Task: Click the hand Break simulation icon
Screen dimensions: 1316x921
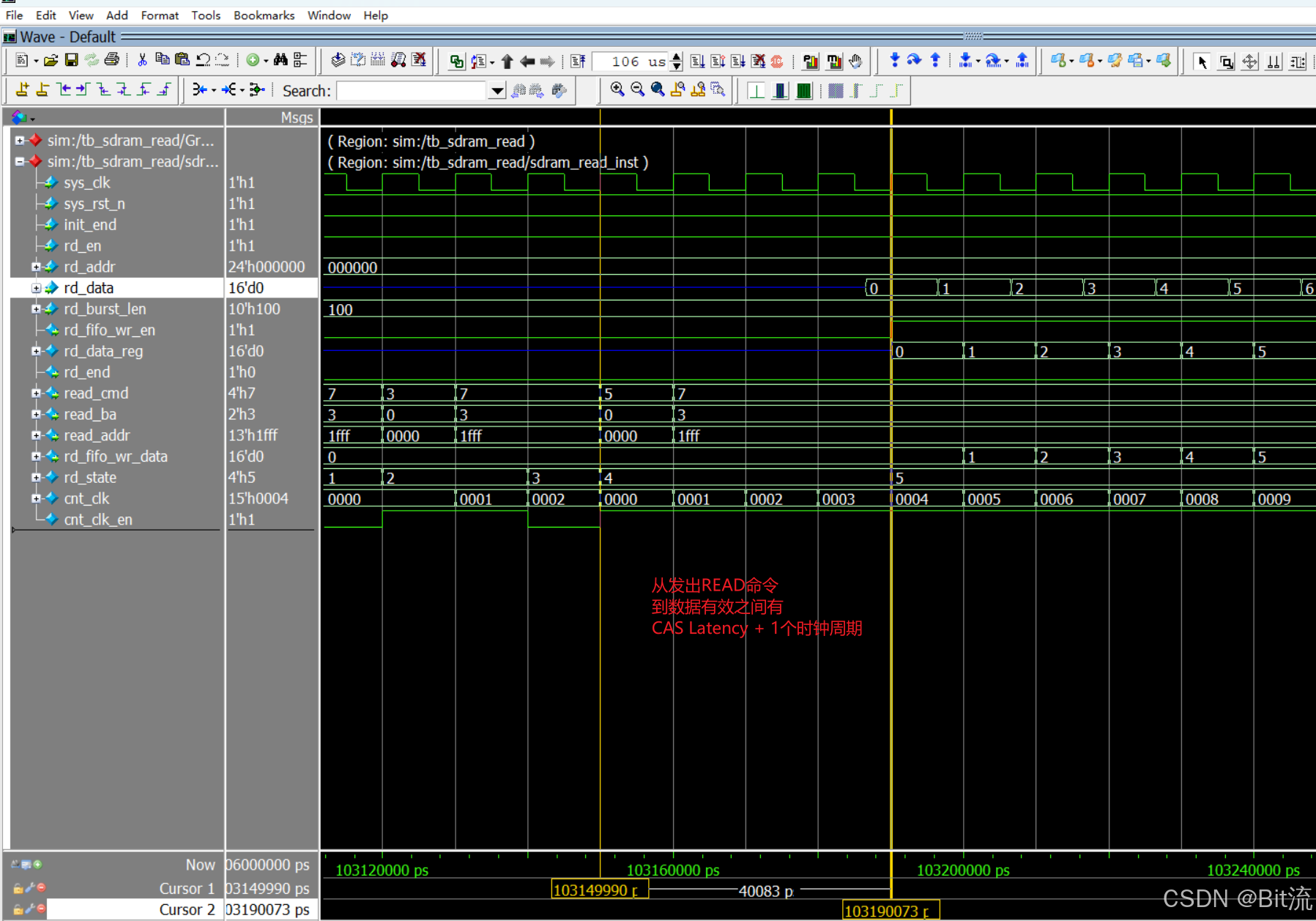Action: pyautogui.click(x=855, y=61)
